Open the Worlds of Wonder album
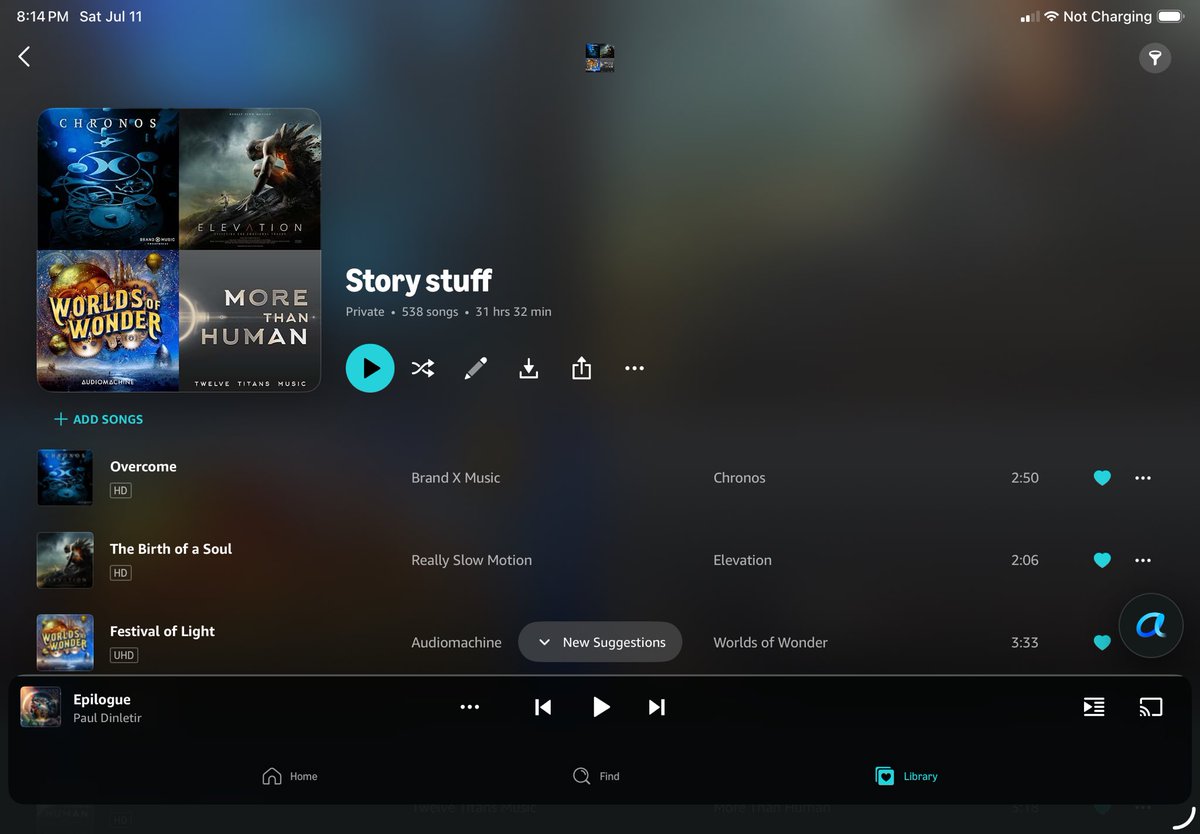The height and width of the screenshot is (834, 1200). (x=770, y=642)
